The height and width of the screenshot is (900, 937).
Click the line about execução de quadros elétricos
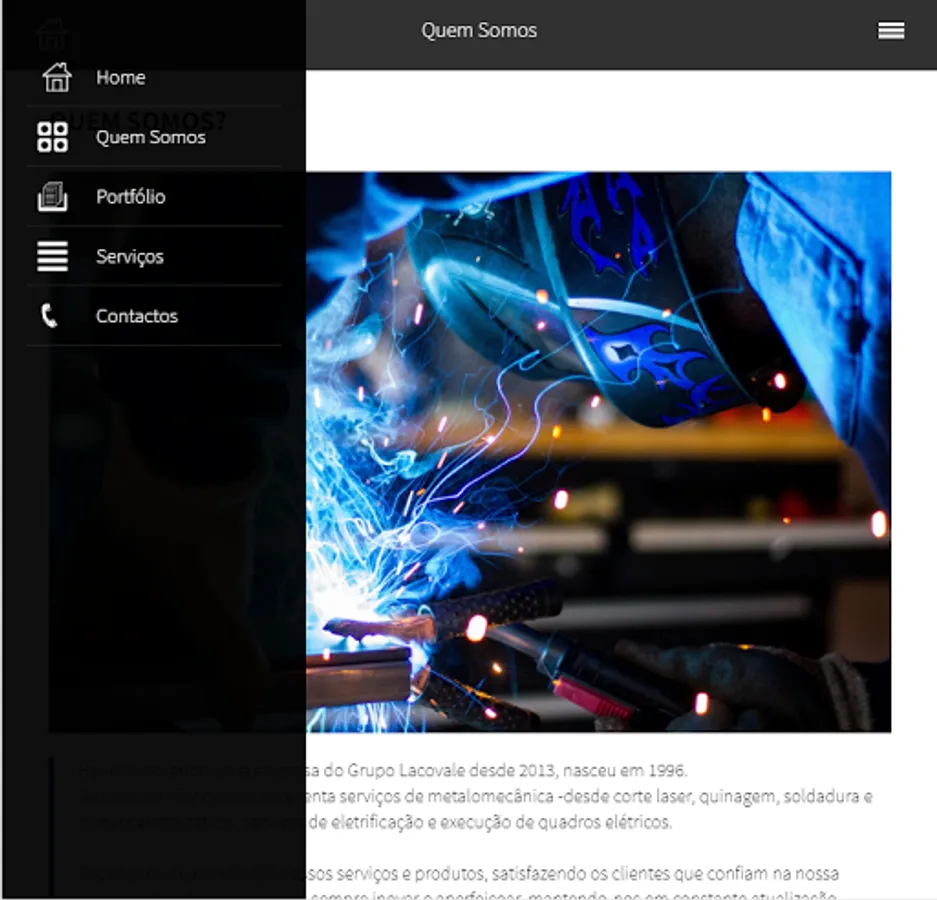[x=375, y=822]
